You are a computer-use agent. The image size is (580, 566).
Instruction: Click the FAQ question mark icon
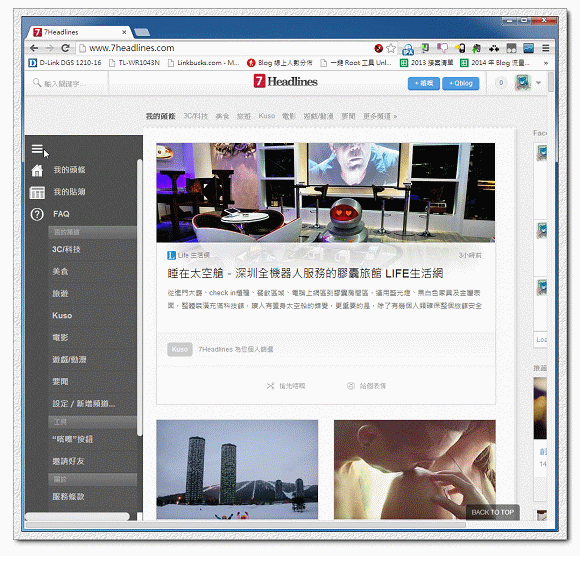pyautogui.click(x=37, y=214)
